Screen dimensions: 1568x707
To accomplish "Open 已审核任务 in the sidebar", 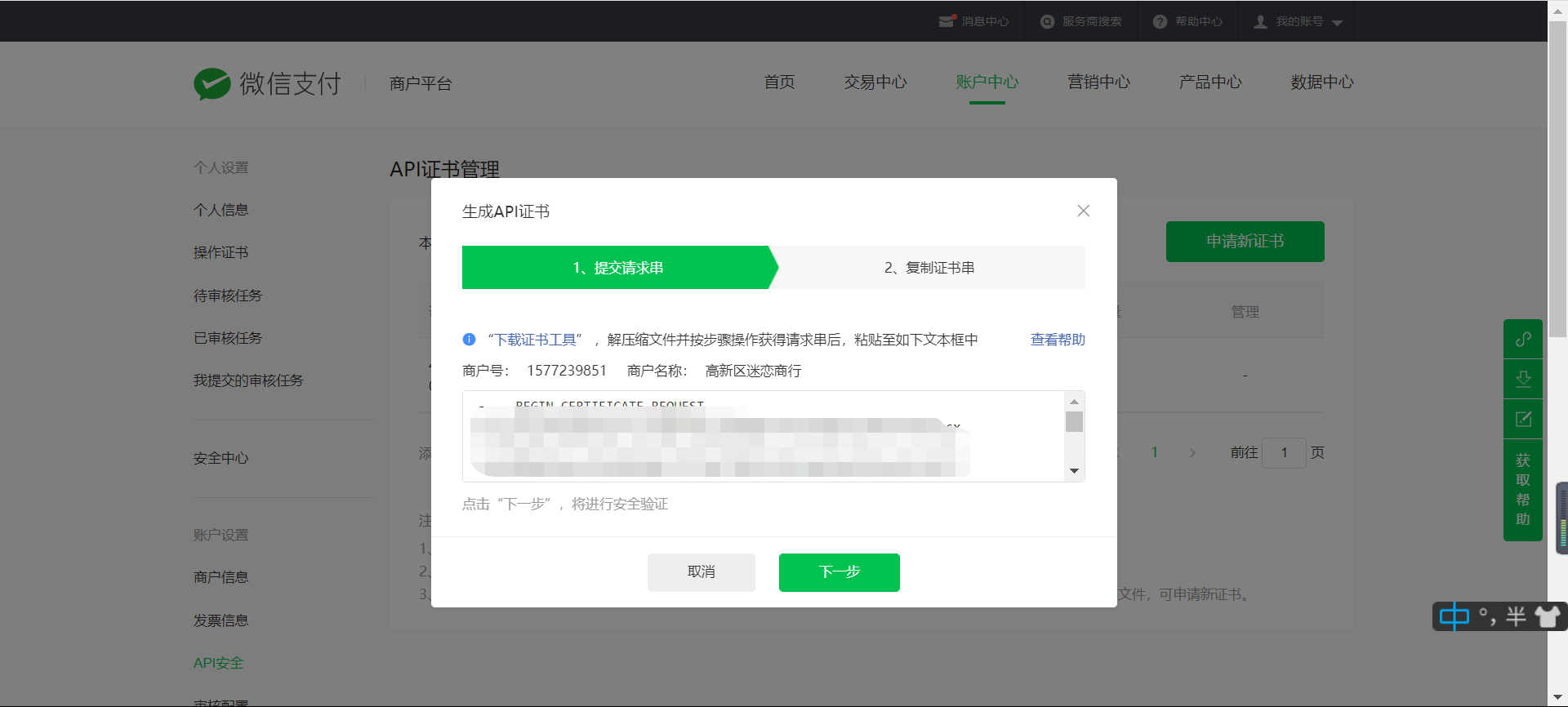I will coord(228,338).
